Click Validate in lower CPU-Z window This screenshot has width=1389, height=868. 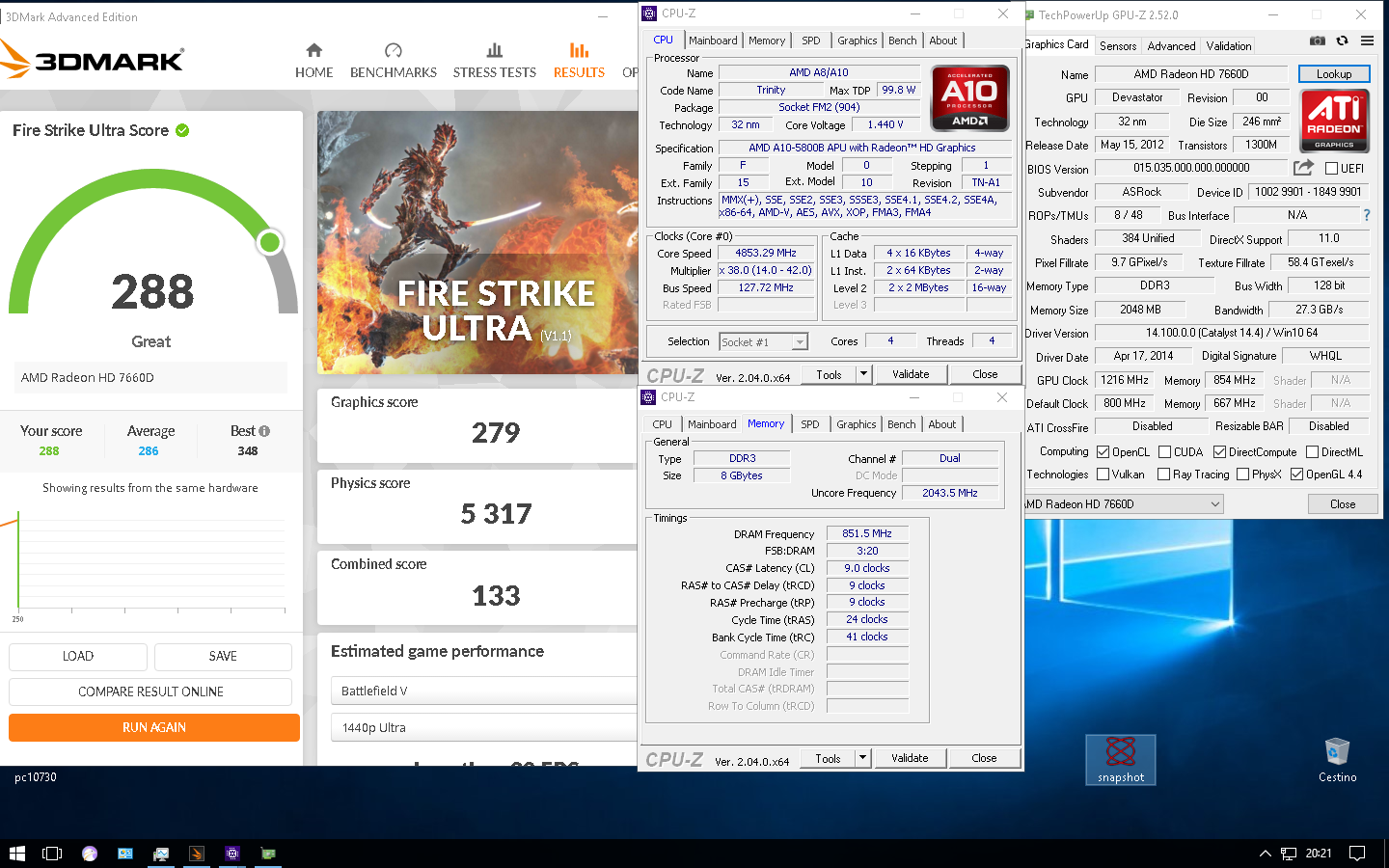pos(910,758)
